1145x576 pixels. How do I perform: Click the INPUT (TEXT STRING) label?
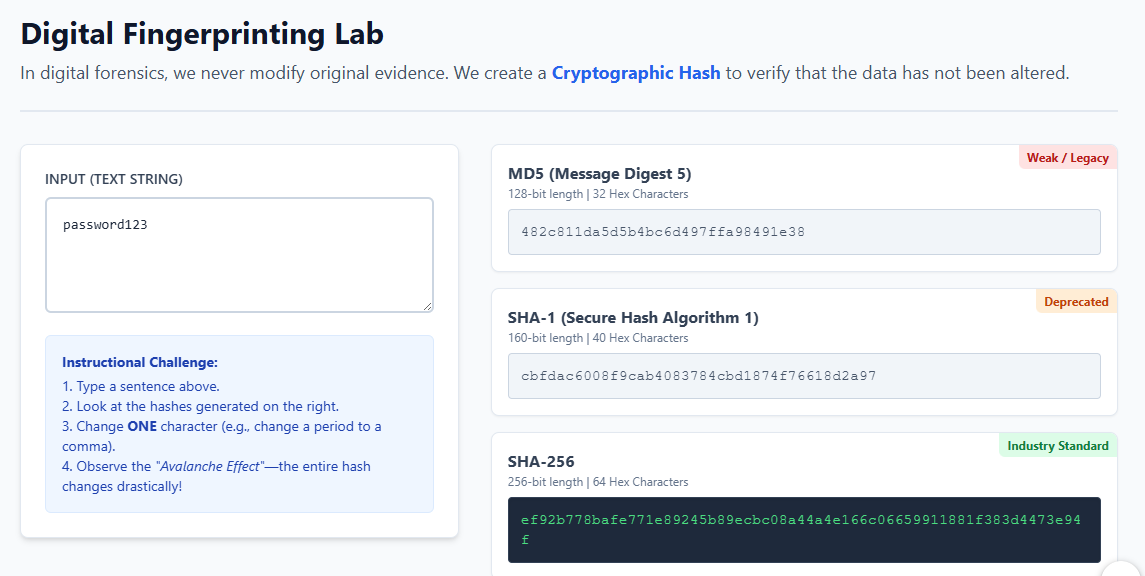click(x=114, y=180)
